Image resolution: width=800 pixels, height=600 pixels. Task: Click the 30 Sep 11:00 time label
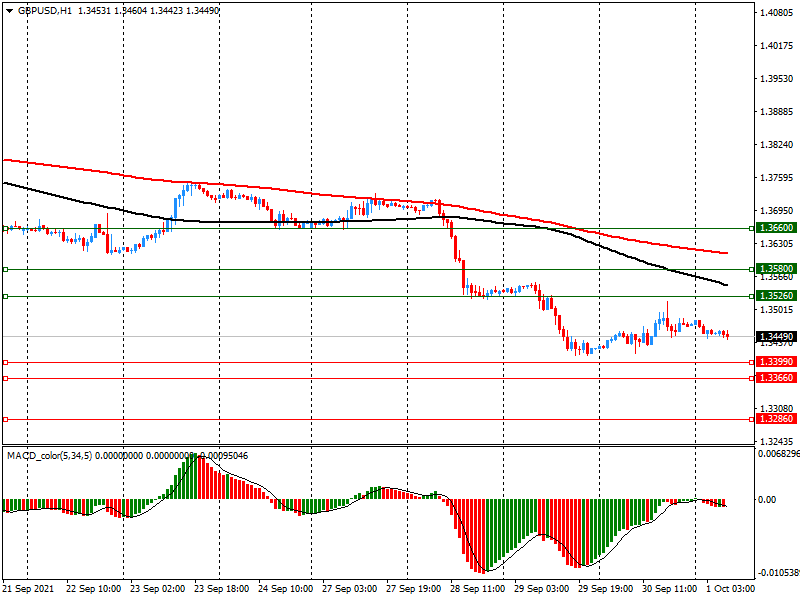point(669,589)
